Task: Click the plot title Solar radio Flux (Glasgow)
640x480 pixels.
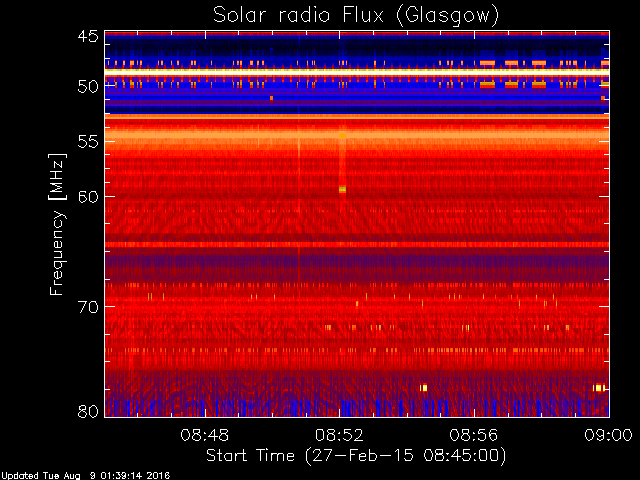Action: (x=356, y=16)
